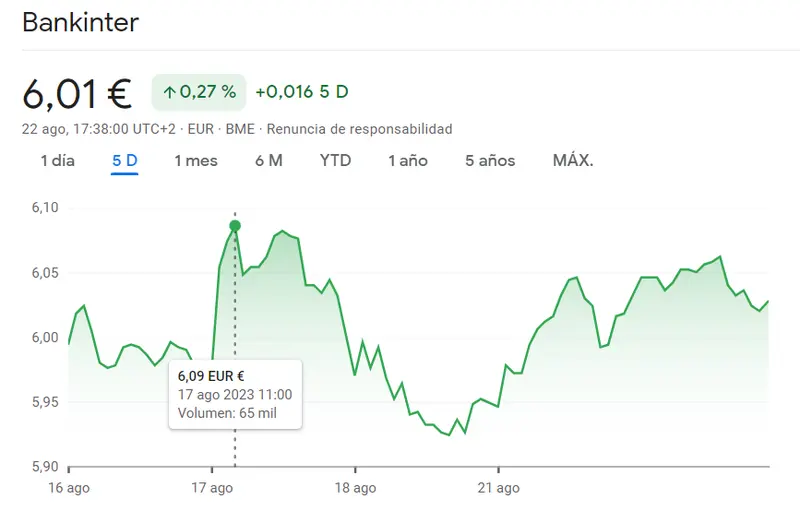Open the MÁX. chart range

coord(573,161)
